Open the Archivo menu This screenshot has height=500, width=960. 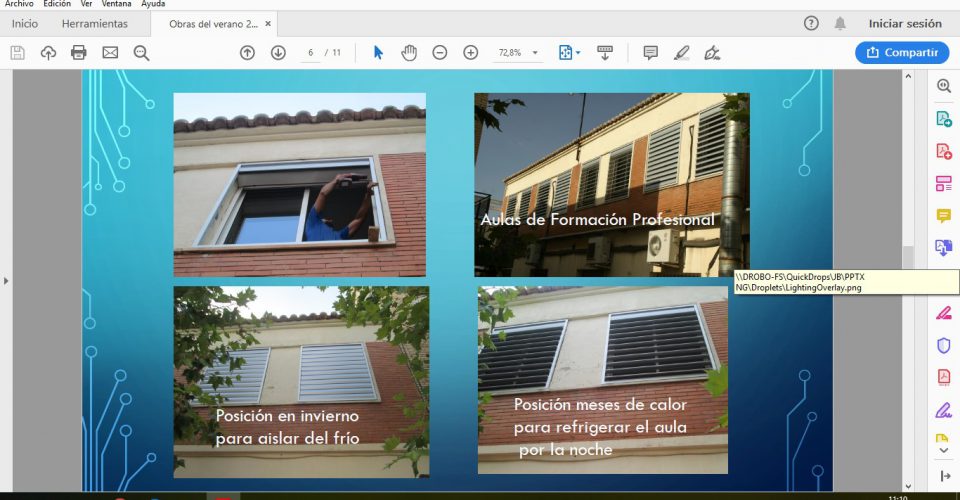pyautogui.click(x=19, y=4)
